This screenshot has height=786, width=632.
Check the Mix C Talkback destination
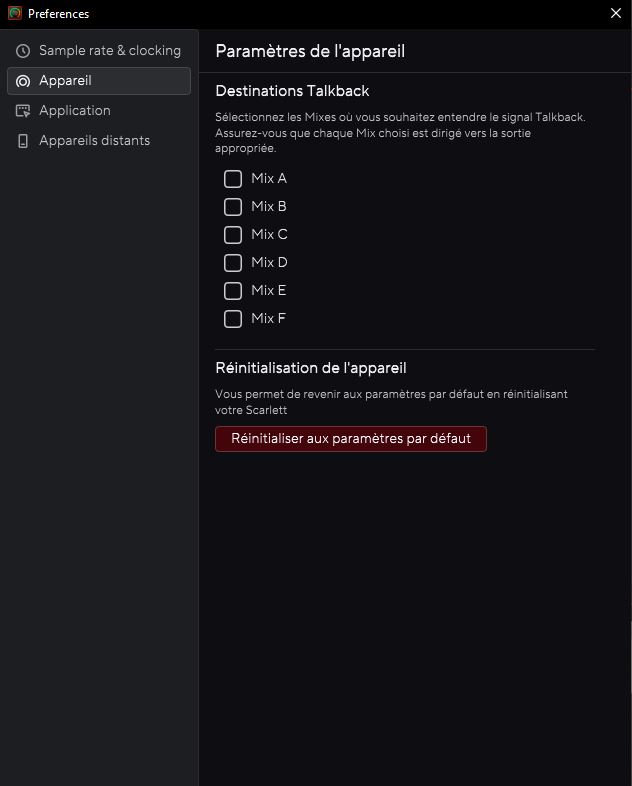click(233, 235)
